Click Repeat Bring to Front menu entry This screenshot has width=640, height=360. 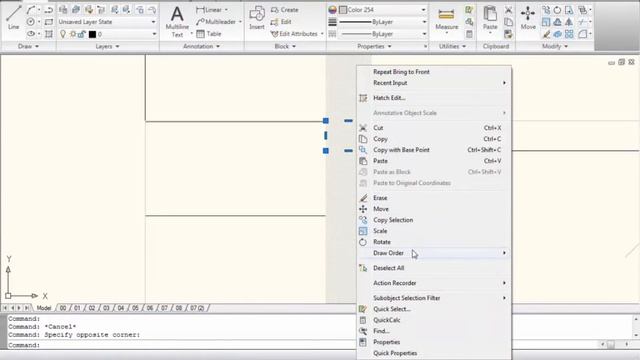tap(434, 72)
